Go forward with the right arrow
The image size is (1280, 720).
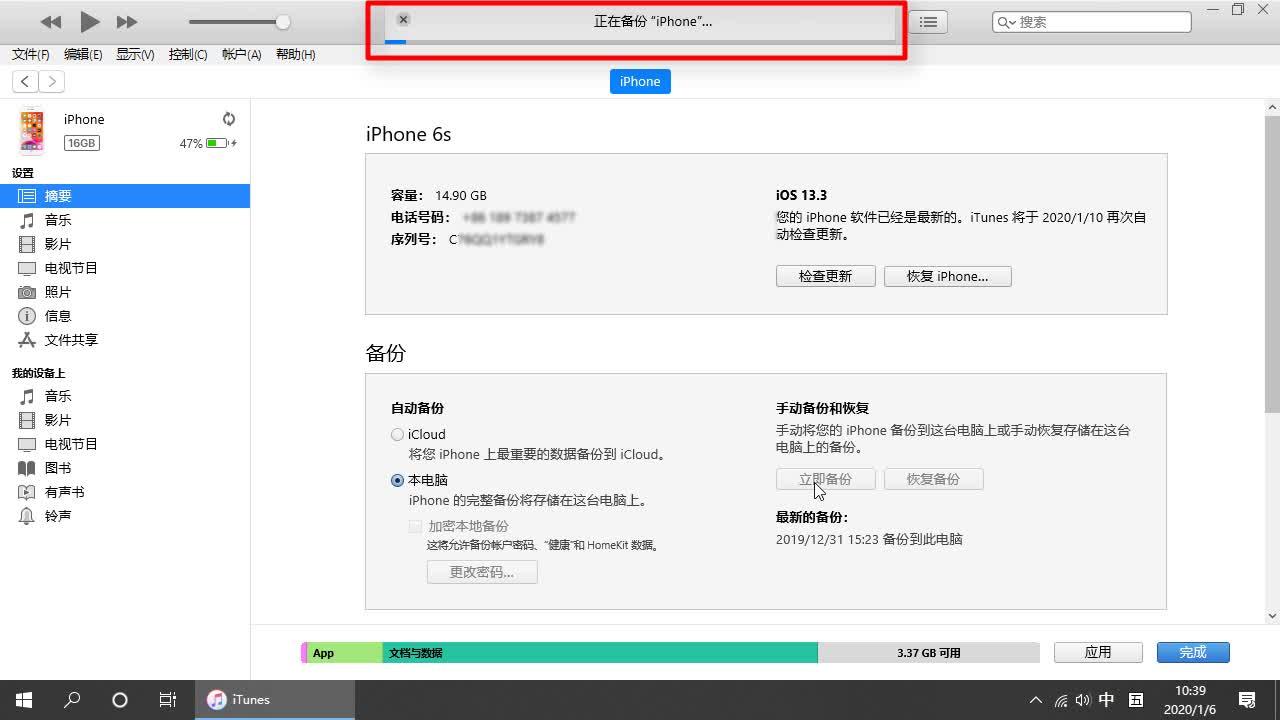pyautogui.click(x=51, y=82)
